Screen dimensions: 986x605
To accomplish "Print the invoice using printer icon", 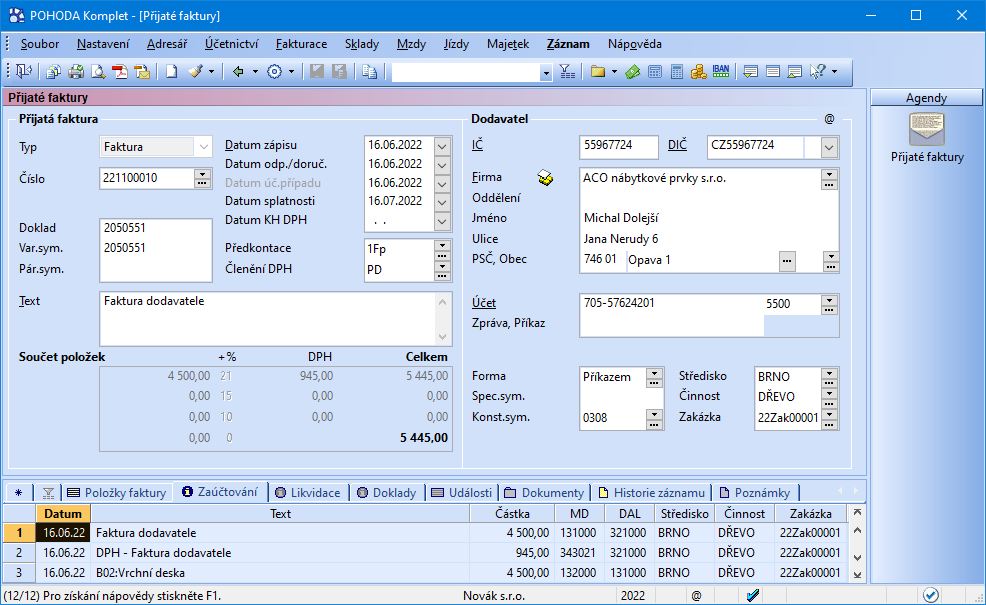I will pyautogui.click(x=76, y=72).
